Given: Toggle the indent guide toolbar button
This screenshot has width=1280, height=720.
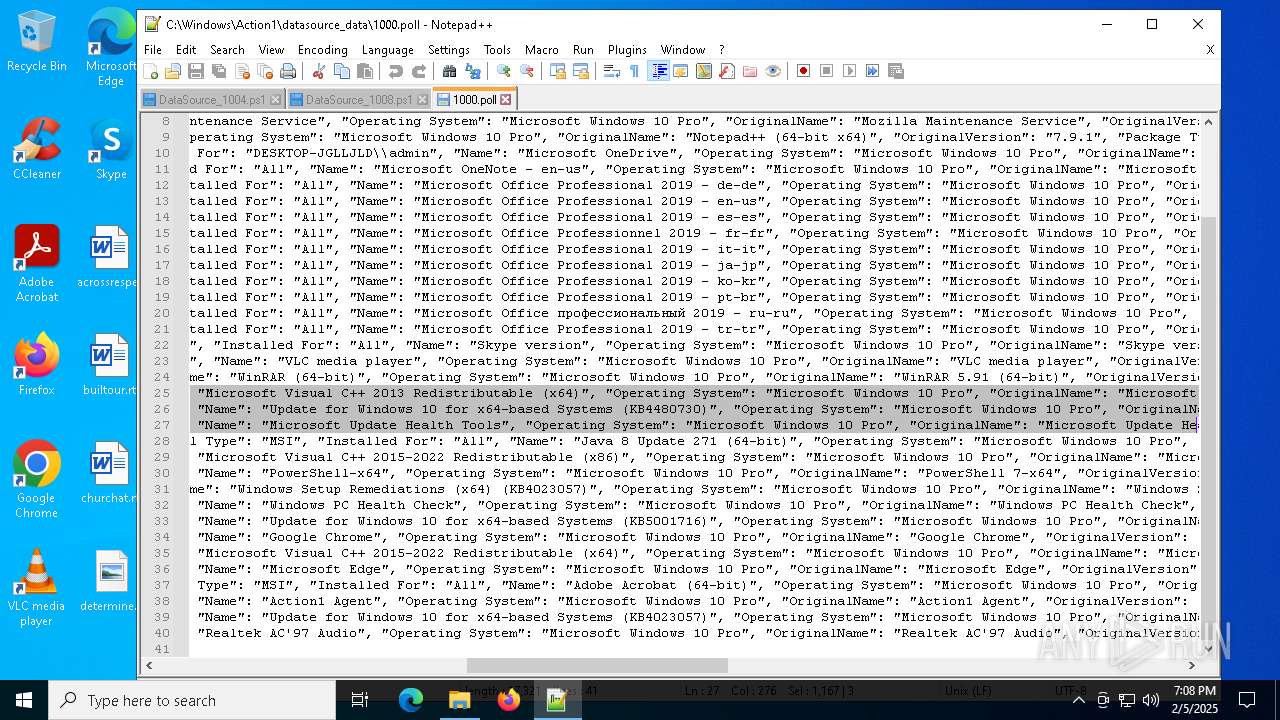Looking at the screenshot, I should (x=659, y=71).
